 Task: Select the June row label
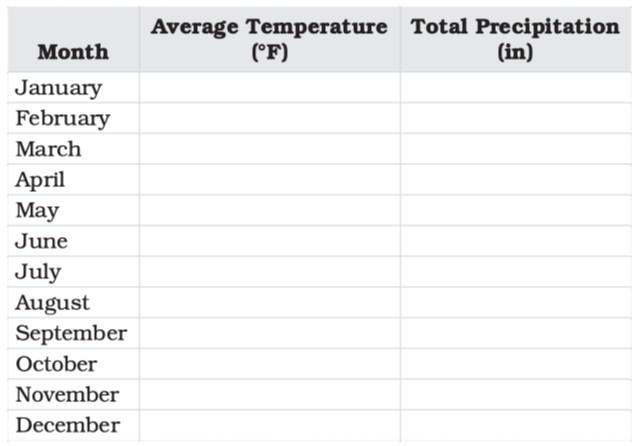tap(41, 241)
